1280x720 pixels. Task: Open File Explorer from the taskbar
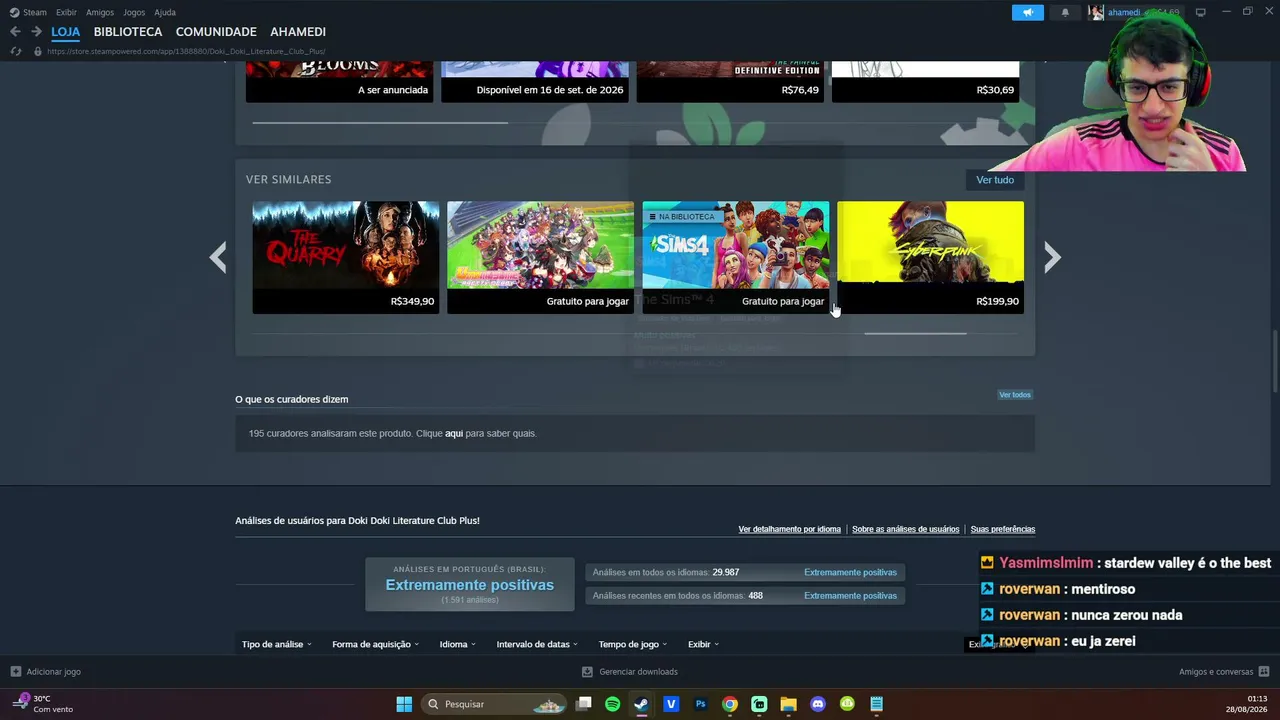[788, 704]
